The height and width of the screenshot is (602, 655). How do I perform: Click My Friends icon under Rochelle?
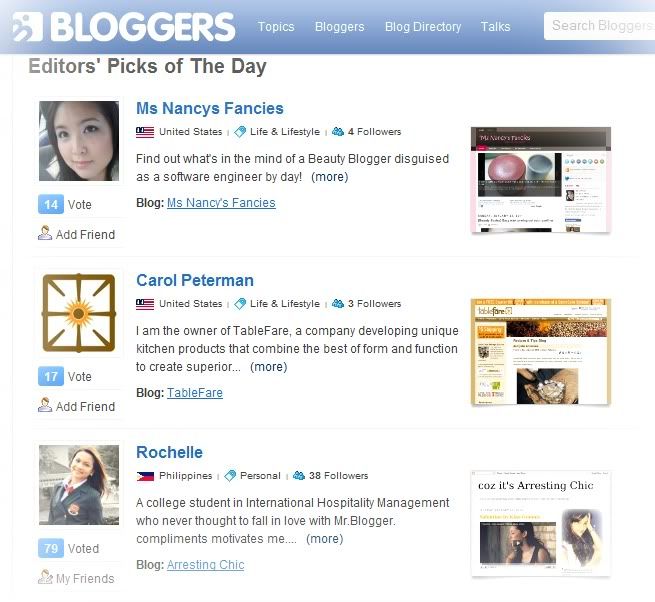[x=45, y=577]
